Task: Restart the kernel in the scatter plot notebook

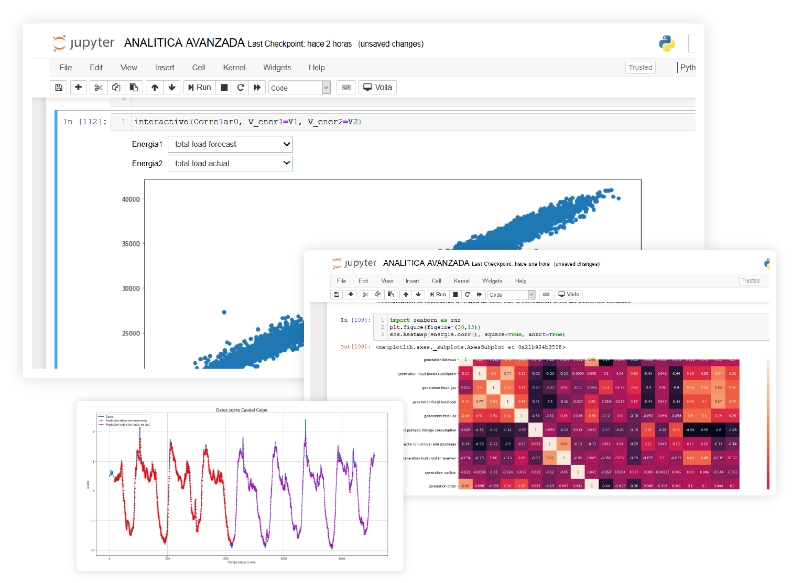Action: tap(241, 88)
